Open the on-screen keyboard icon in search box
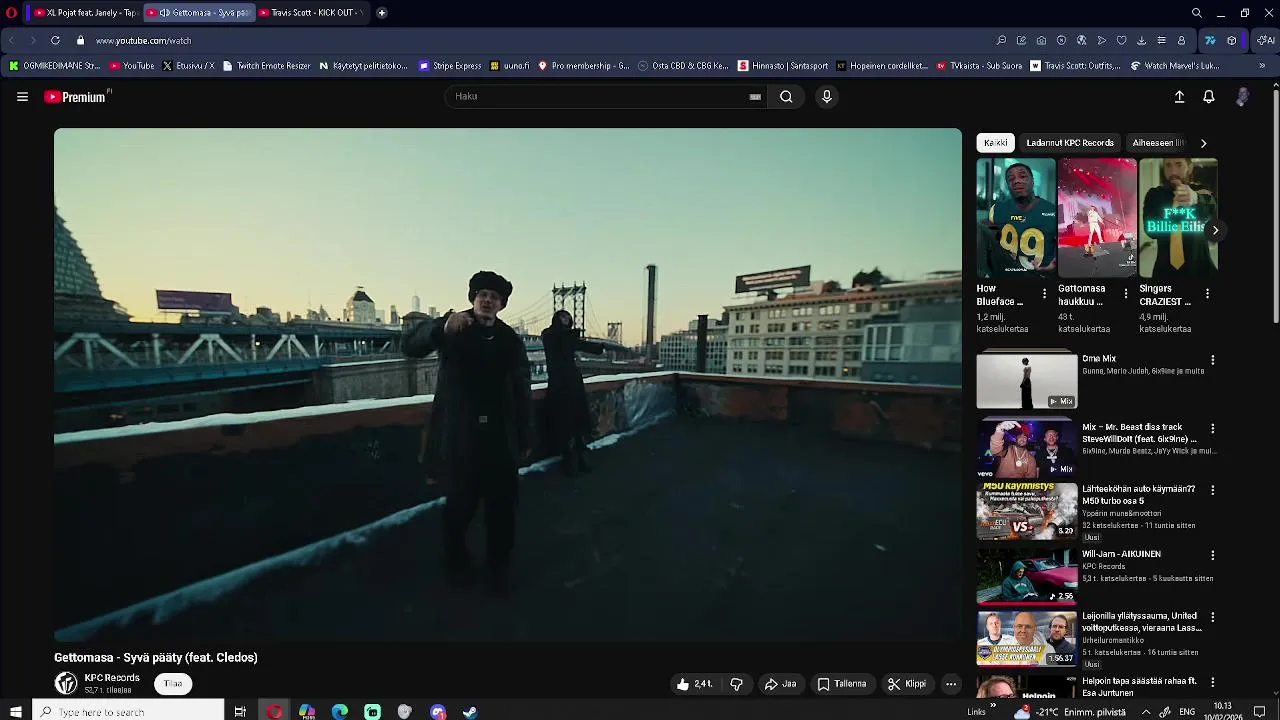The width and height of the screenshot is (1280, 720). 755,97
